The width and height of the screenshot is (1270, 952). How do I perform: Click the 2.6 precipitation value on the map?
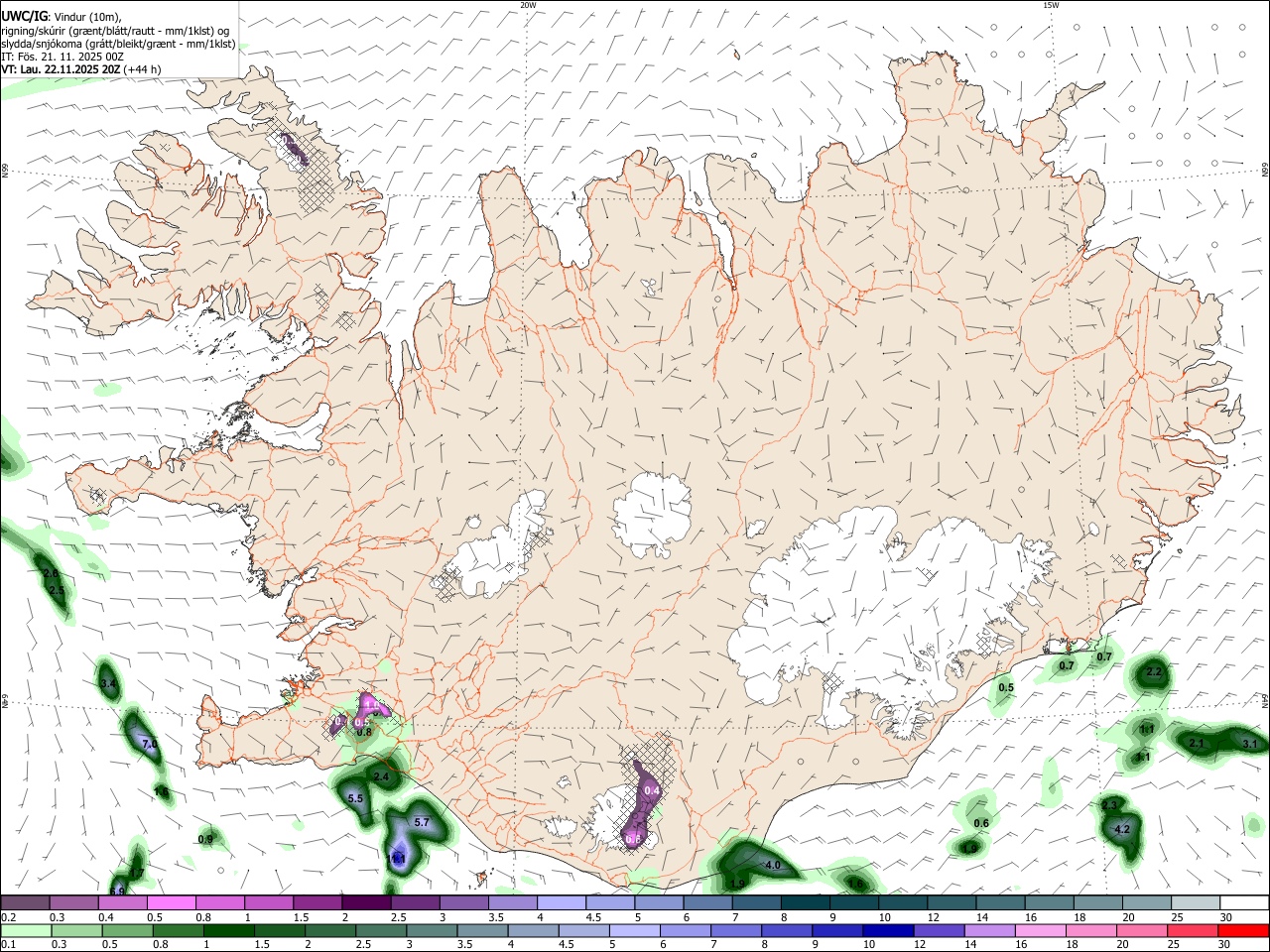51,574
